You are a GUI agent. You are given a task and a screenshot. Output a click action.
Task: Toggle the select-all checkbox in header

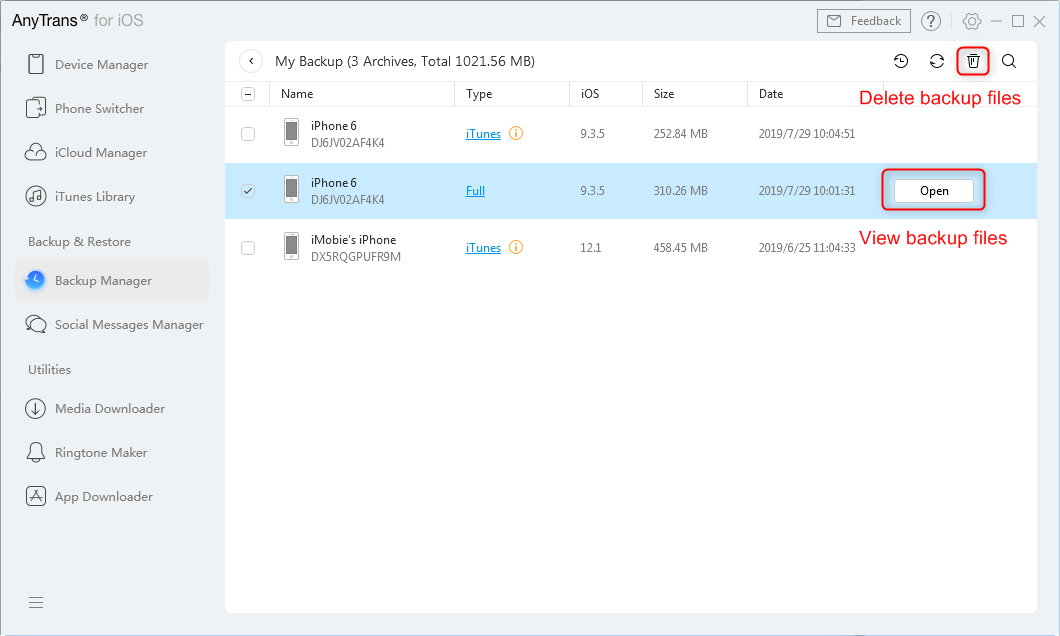point(248,94)
